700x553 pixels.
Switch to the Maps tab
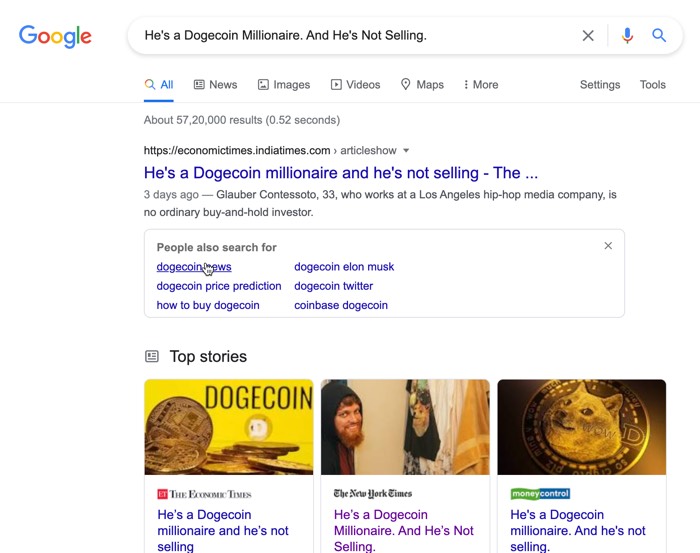[x=422, y=84]
